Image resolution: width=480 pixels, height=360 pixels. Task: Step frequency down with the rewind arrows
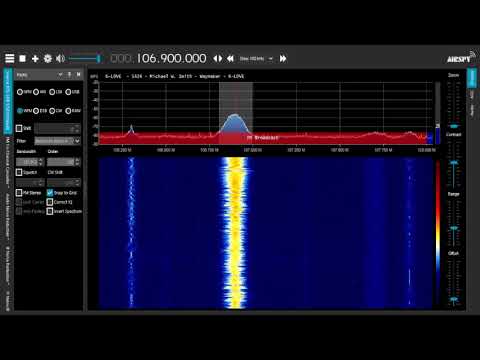[230, 59]
